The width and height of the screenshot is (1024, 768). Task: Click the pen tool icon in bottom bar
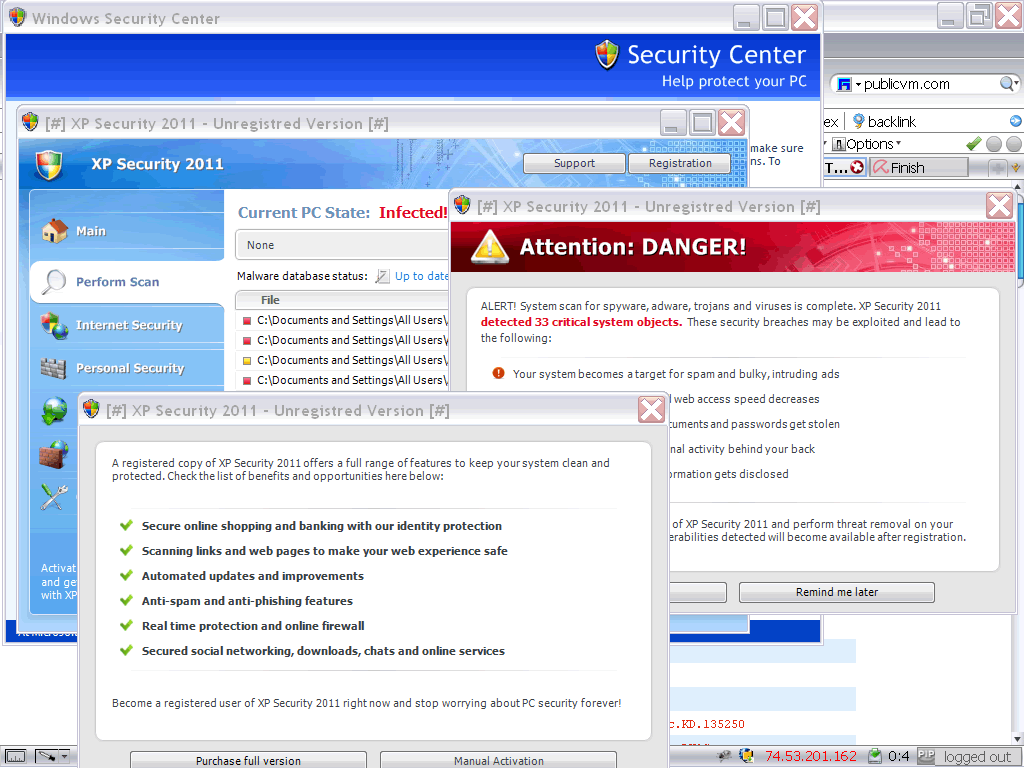(46, 756)
